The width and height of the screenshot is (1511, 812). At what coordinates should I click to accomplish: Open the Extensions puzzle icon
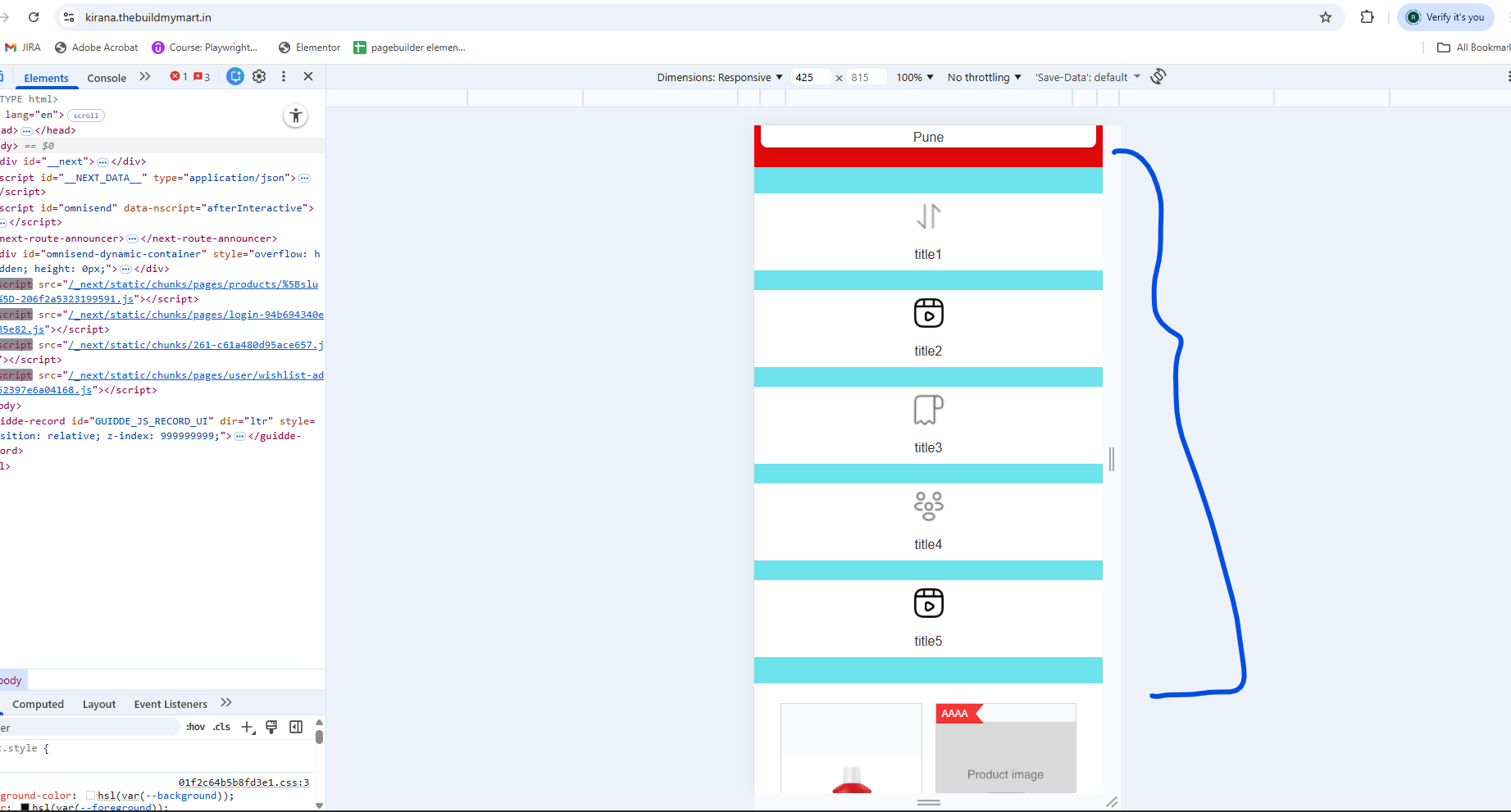(x=1367, y=17)
